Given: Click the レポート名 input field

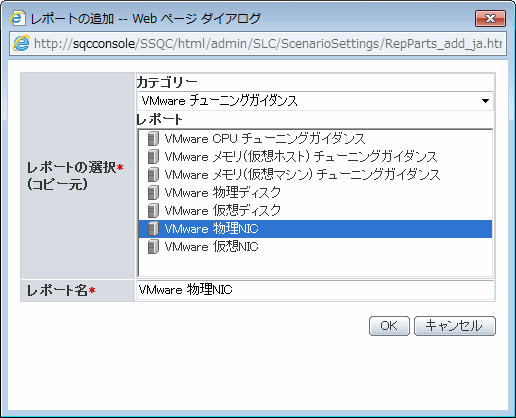Looking at the screenshot, I should 315,290.
